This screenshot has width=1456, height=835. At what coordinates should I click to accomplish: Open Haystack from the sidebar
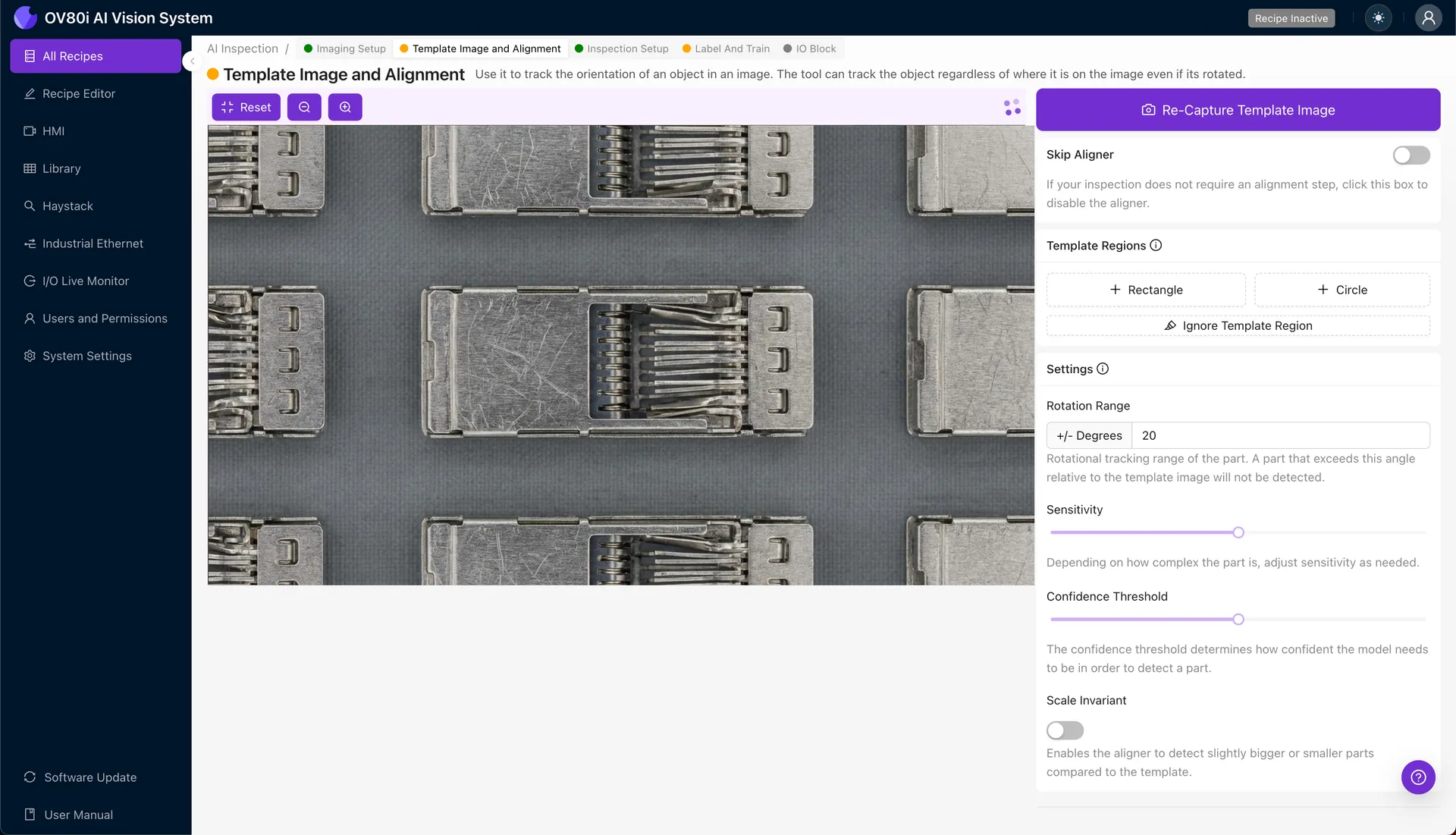67,206
